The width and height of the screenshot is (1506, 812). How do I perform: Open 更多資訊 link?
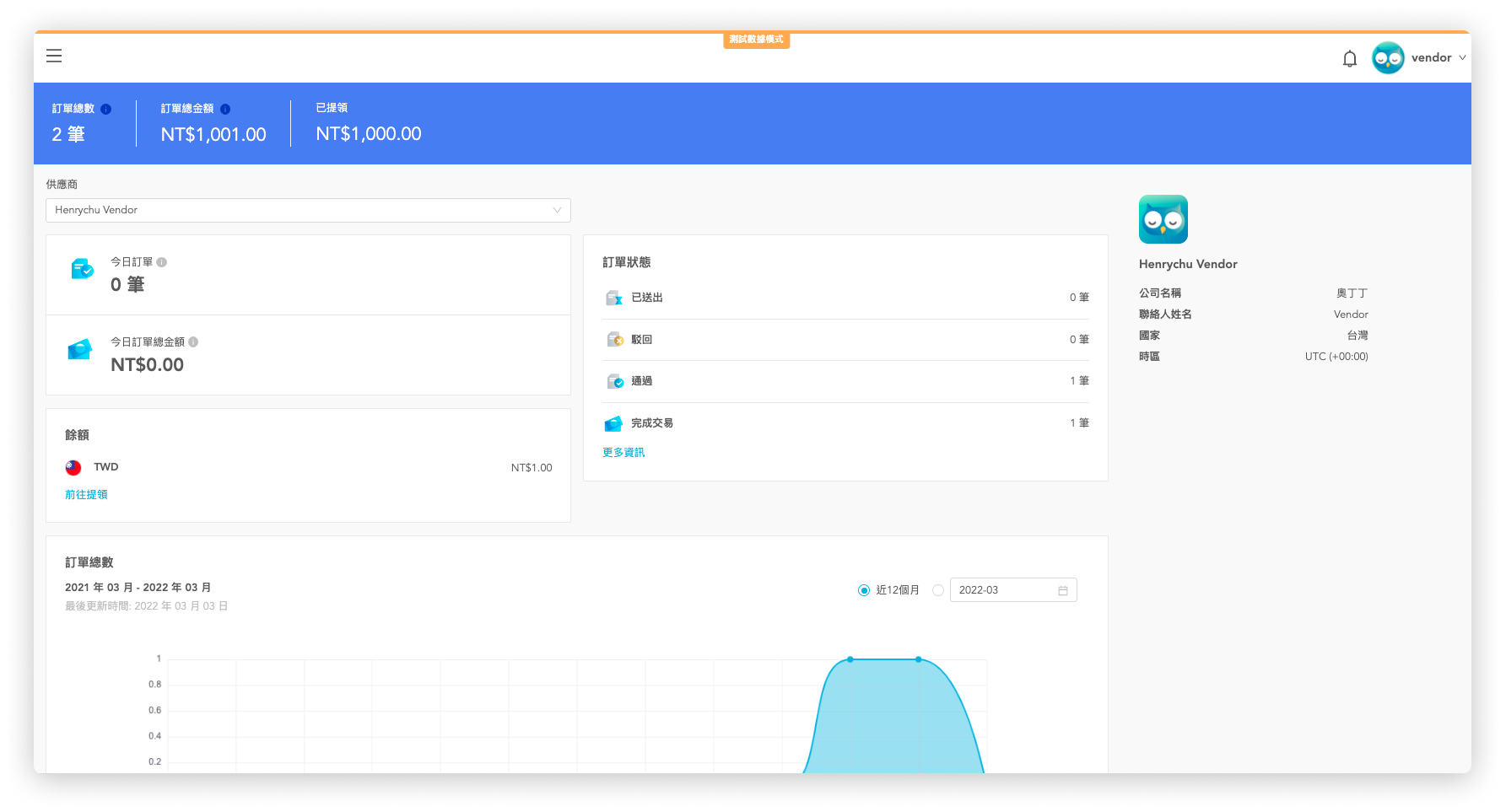[x=623, y=453]
